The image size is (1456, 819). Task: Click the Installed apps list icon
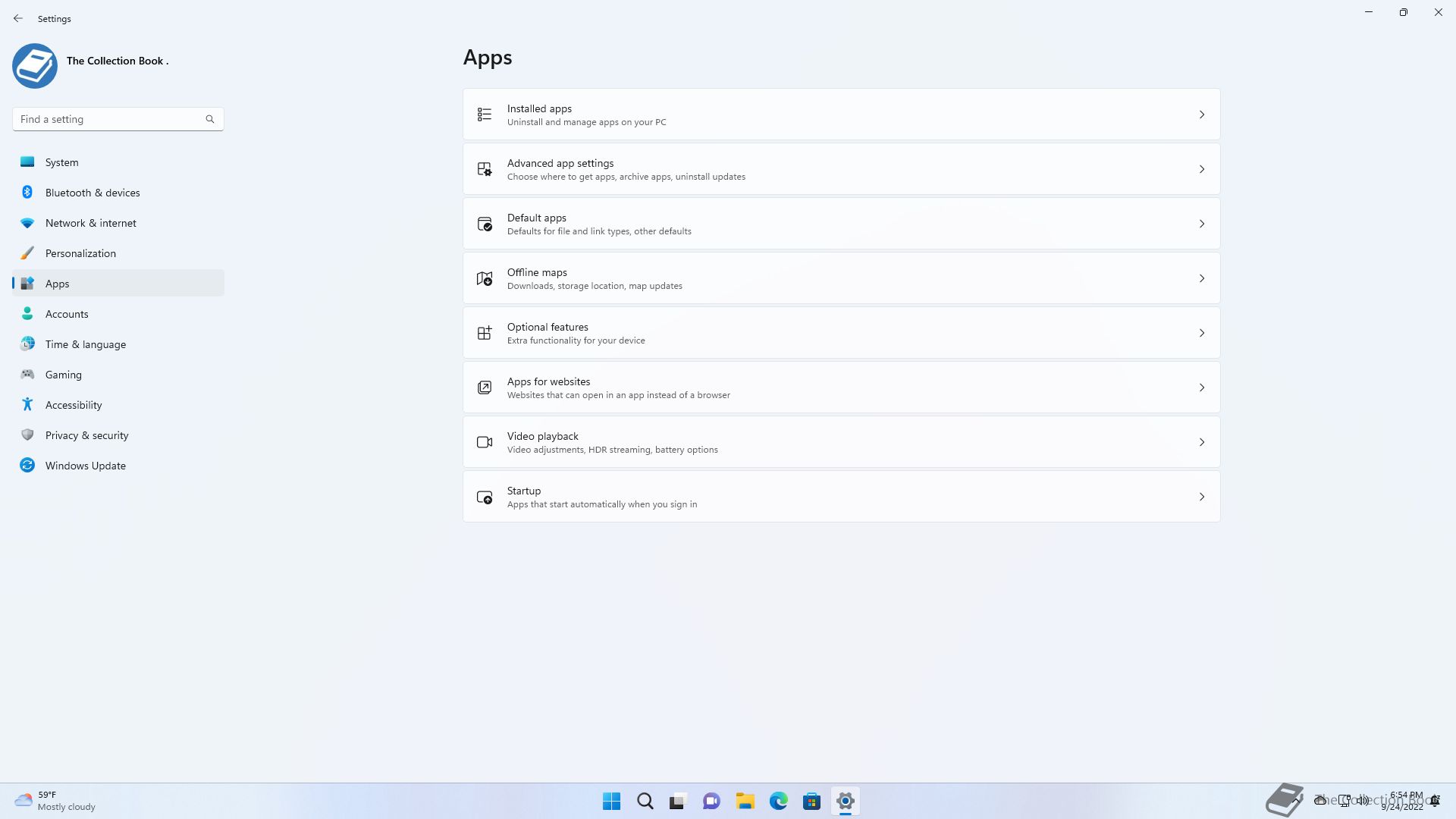485,115
